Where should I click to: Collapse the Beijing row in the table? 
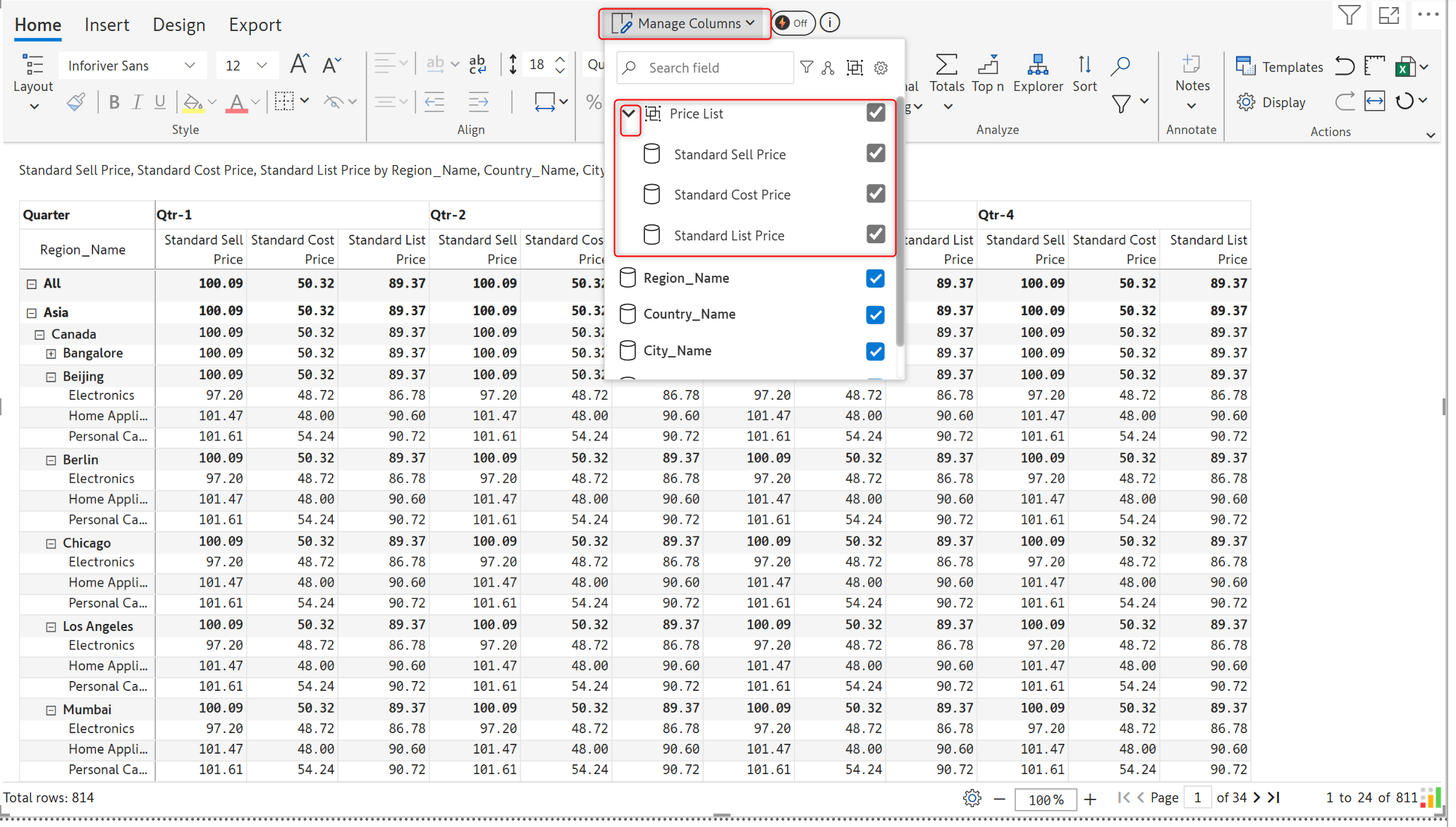pyautogui.click(x=51, y=376)
